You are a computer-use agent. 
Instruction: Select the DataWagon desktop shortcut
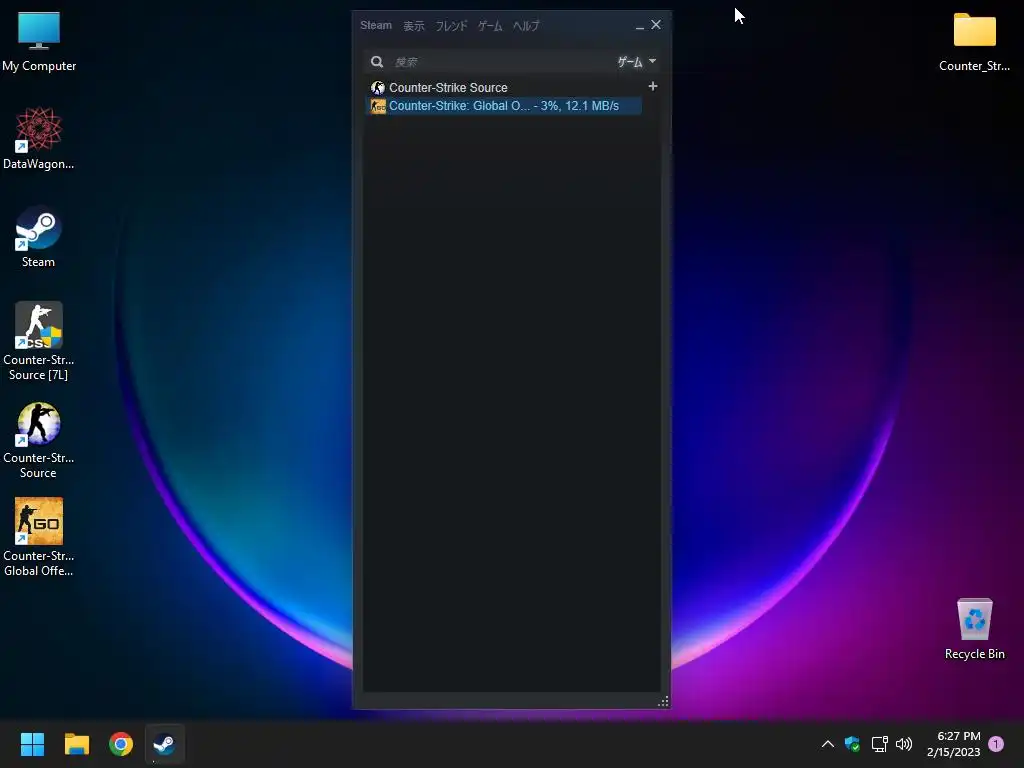(39, 139)
